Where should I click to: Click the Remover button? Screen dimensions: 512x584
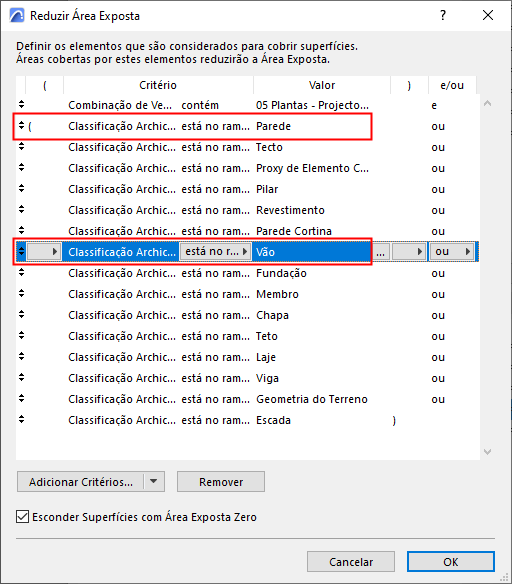pos(221,481)
